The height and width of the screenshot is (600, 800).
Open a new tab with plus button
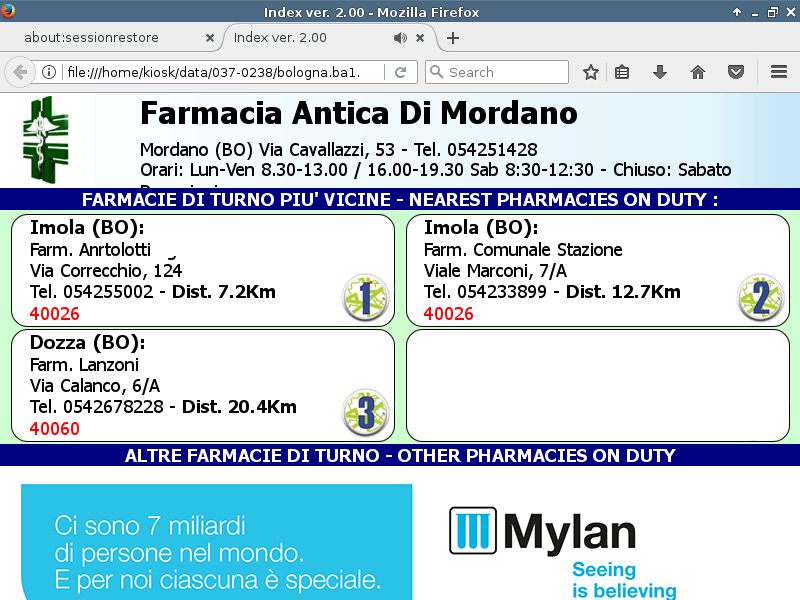coord(453,38)
